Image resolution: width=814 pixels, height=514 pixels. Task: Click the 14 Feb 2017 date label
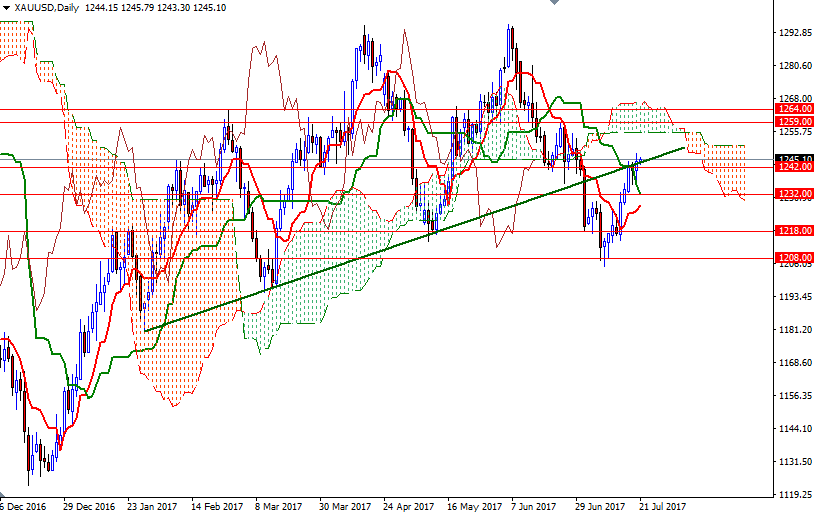point(214,507)
